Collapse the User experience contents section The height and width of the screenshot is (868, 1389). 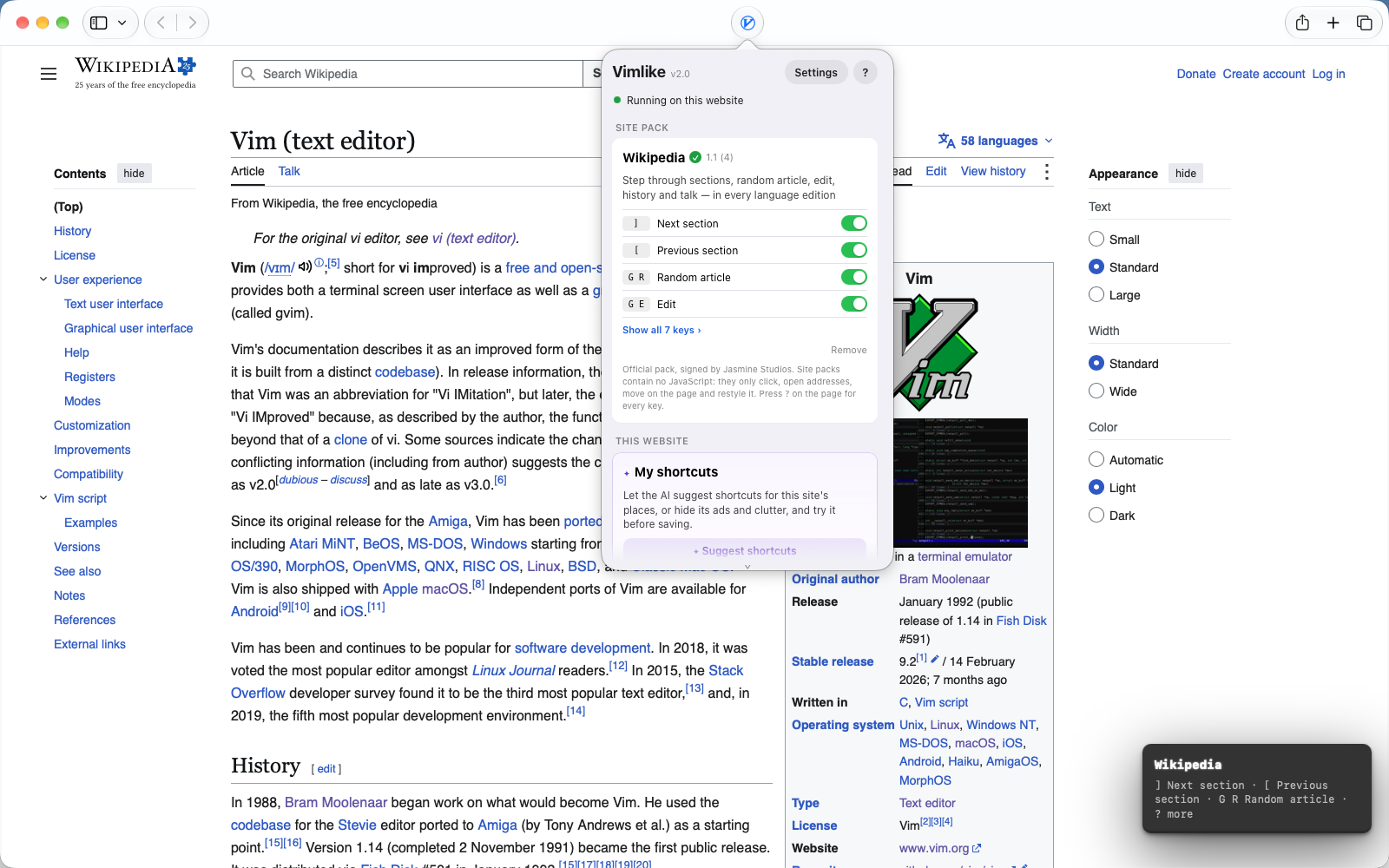point(43,279)
